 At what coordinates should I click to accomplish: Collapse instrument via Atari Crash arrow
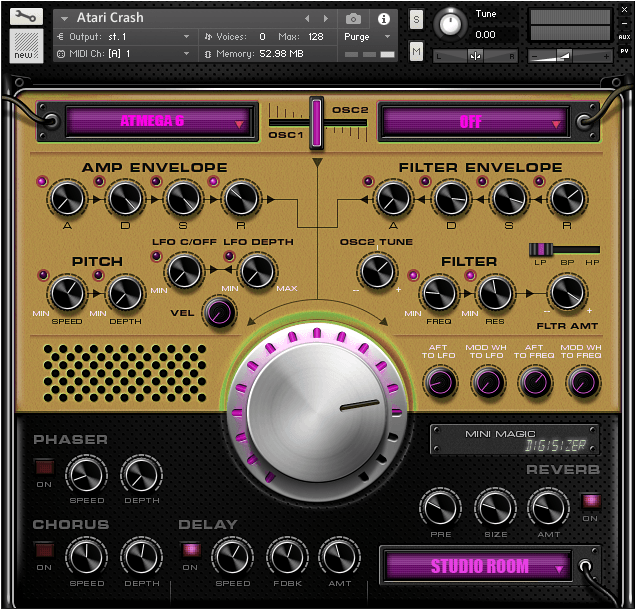pyautogui.click(x=64, y=19)
